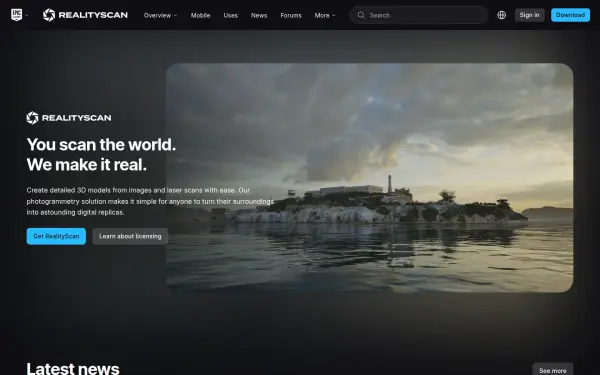Click the blue Download button
Image resolution: width=600 pixels, height=375 pixels.
pos(571,15)
